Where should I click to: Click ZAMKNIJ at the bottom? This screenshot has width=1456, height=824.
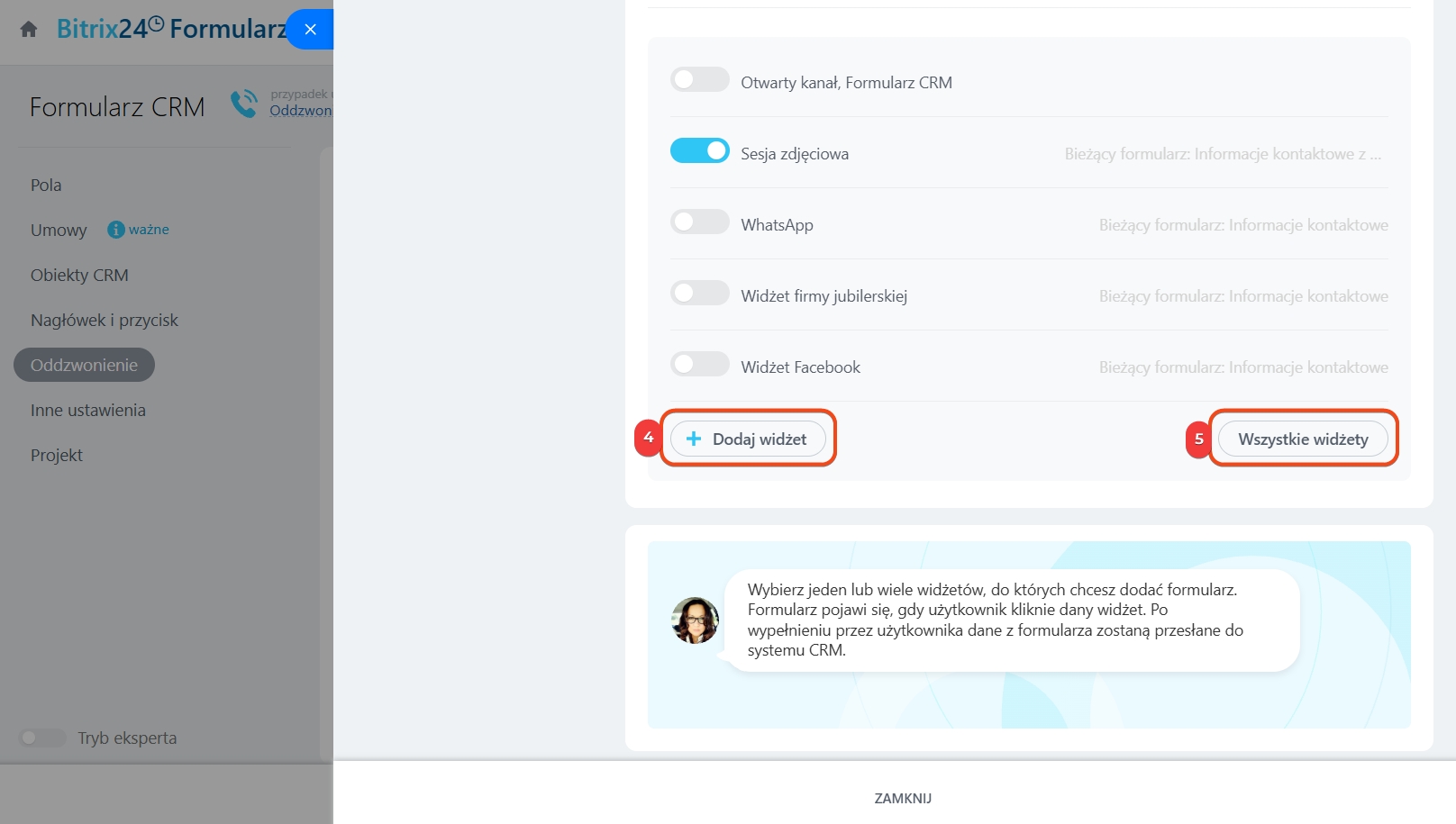(903, 799)
